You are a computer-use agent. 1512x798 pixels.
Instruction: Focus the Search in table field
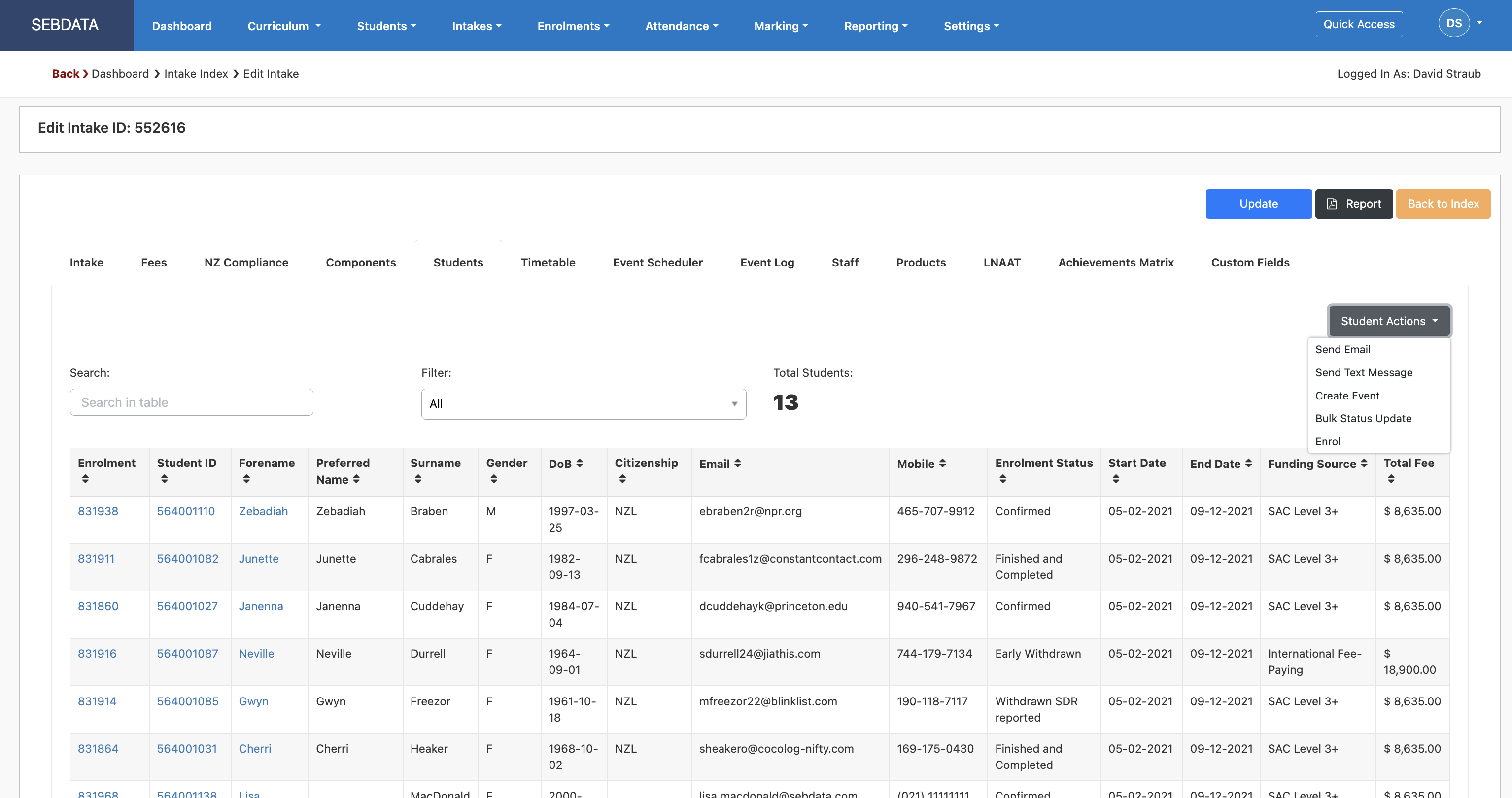191,402
